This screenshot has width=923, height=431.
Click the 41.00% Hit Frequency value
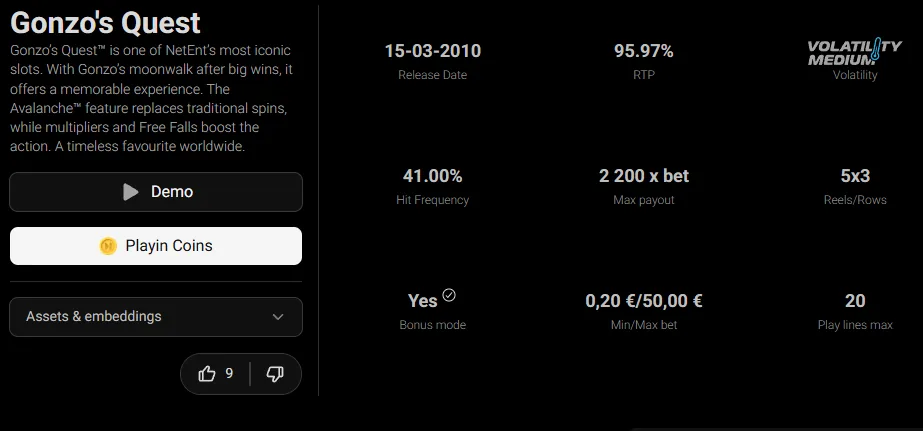click(x=433, y=176)
